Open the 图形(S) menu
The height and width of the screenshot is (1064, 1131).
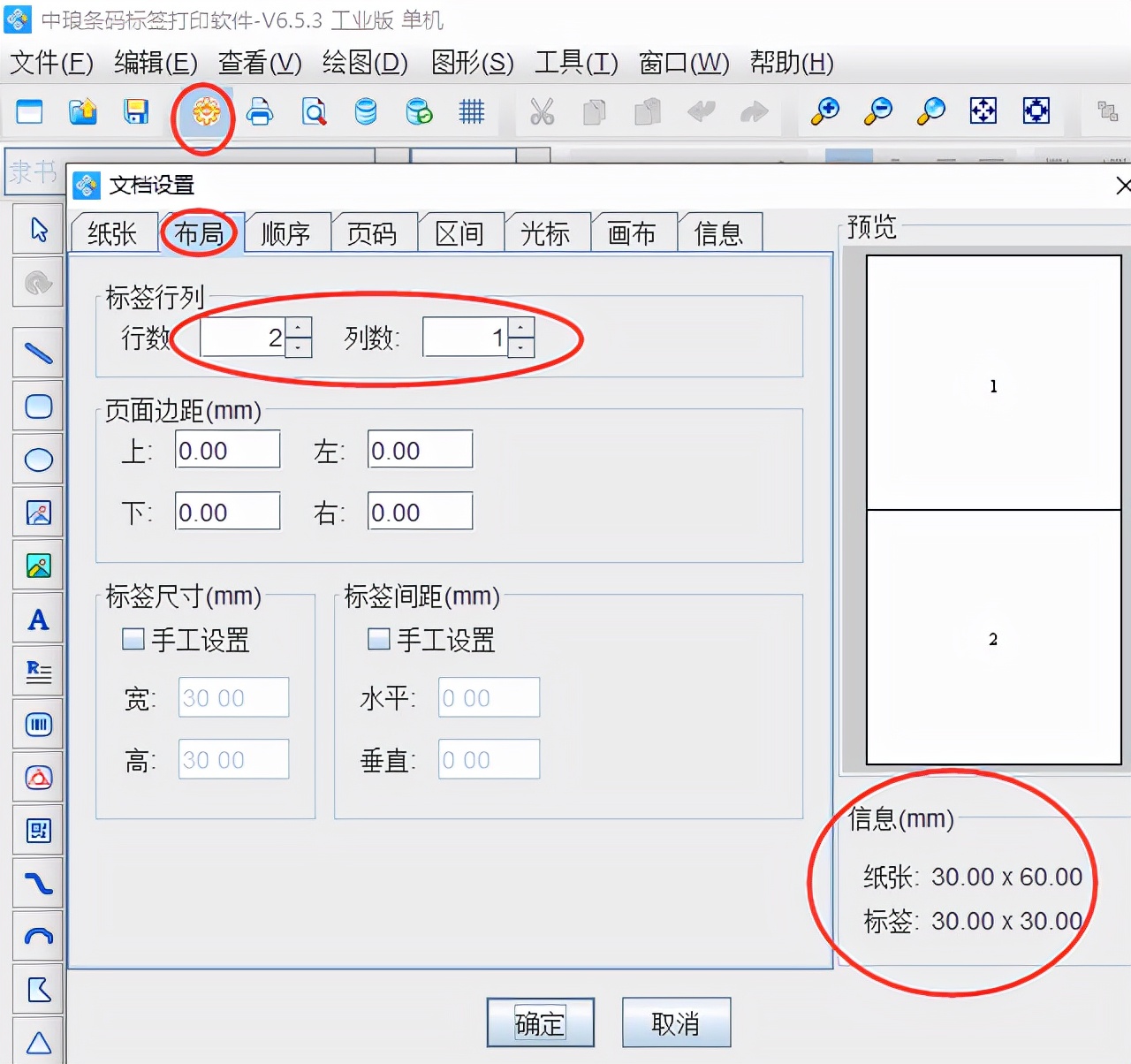click(472, 63)
